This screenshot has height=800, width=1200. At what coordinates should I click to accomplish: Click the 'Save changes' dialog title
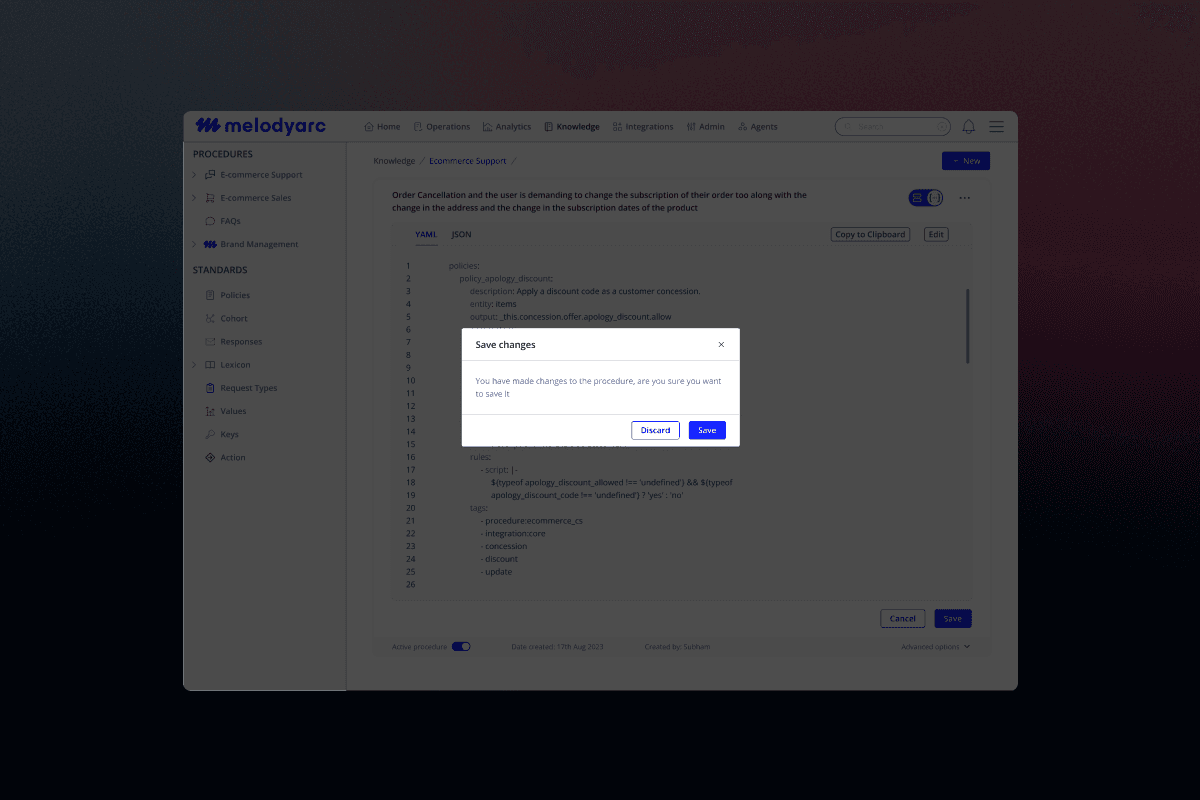505,345
